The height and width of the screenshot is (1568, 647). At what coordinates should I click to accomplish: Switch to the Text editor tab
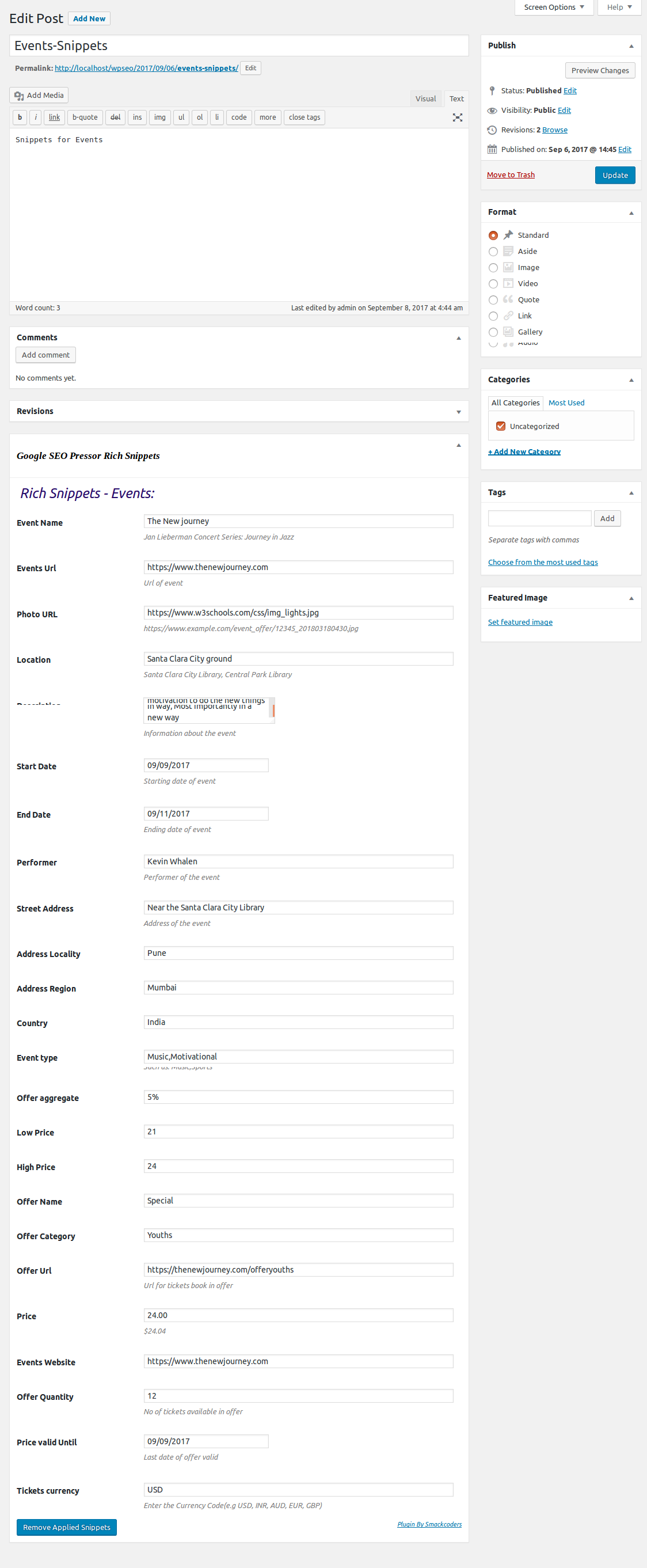(456, 98)
